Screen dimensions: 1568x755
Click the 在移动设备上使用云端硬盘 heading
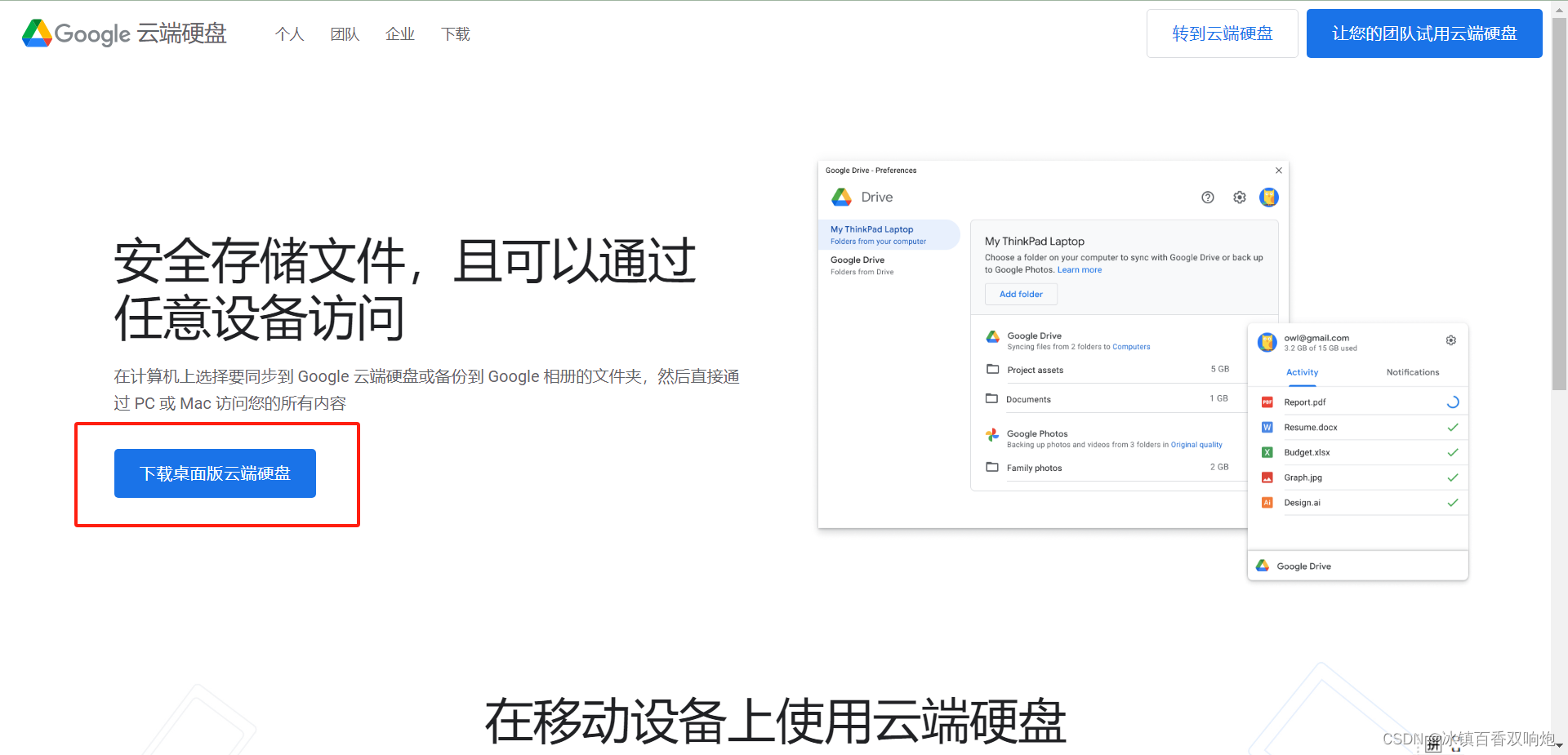pos(776,722)
